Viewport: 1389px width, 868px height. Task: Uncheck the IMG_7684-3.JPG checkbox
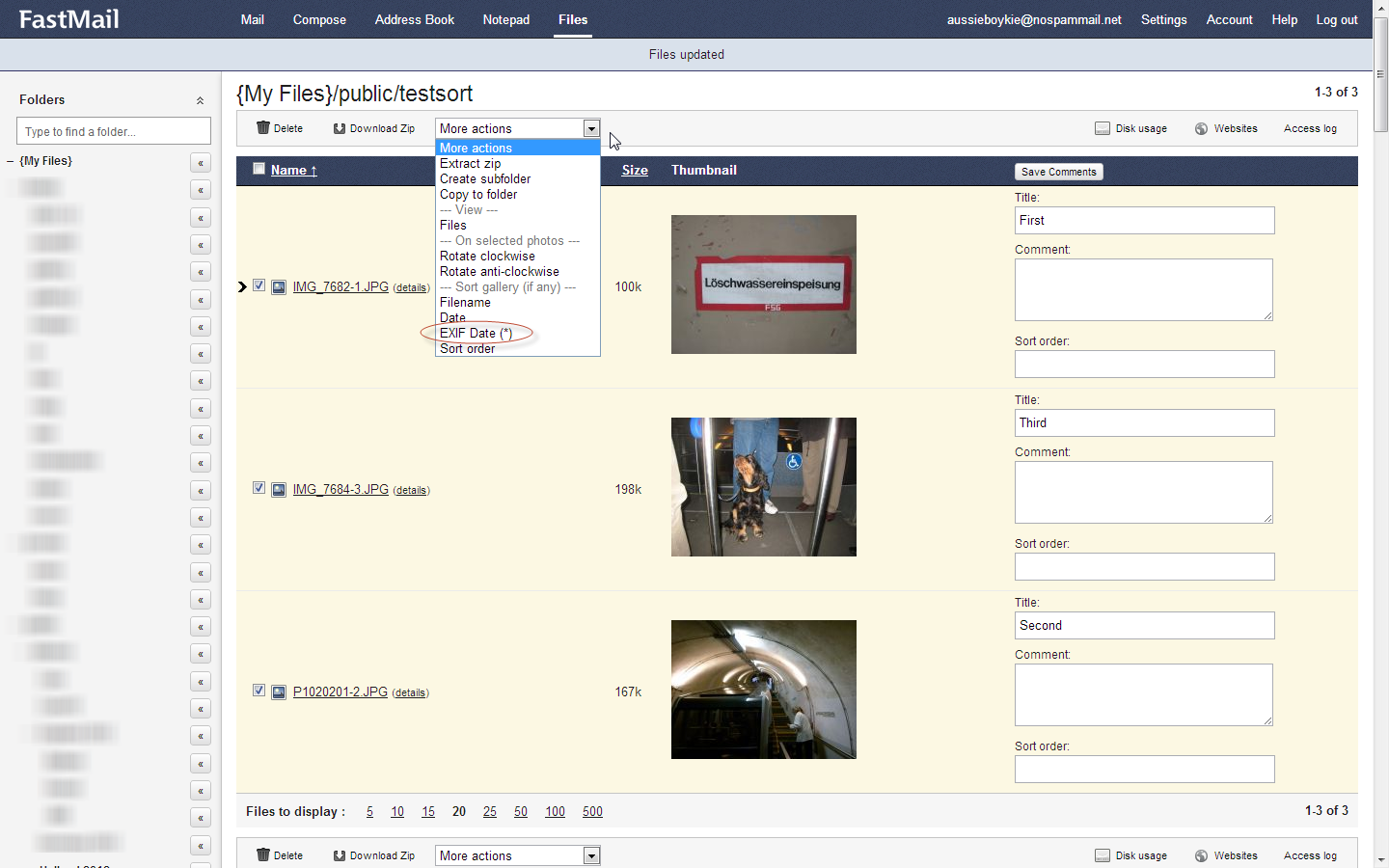pos(259,488)
